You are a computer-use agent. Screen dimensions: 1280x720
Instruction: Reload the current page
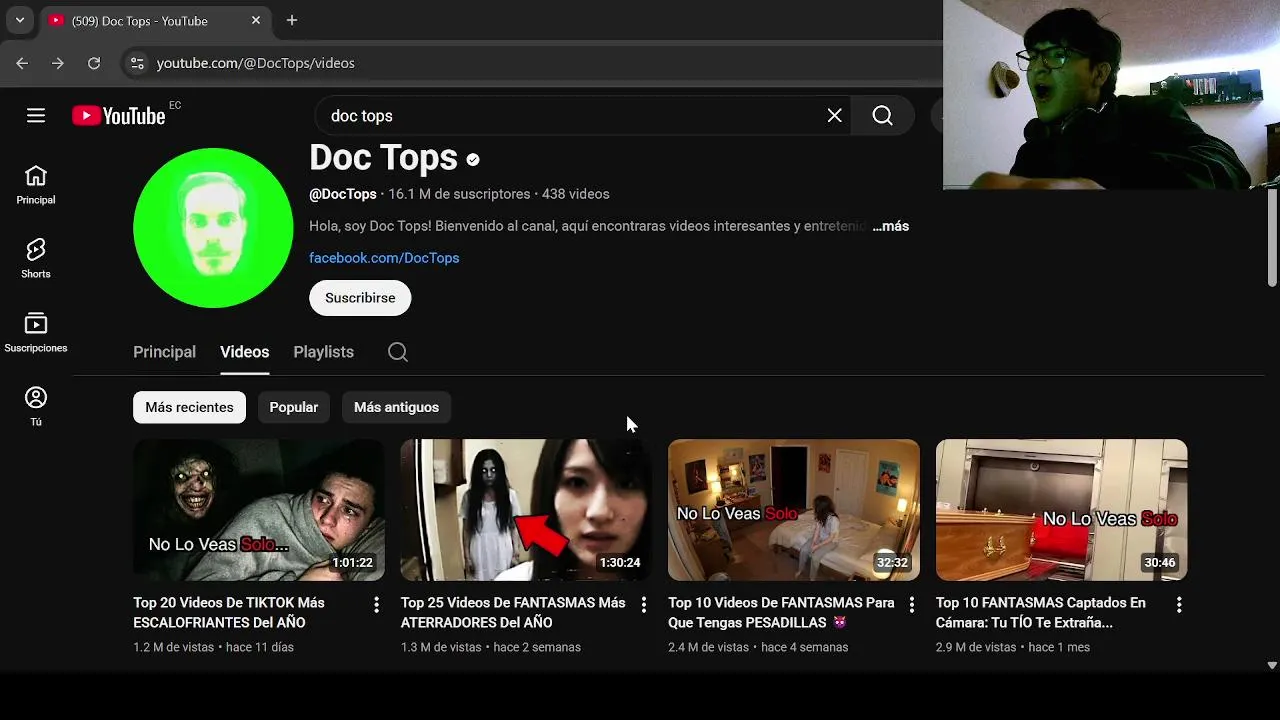[94, 63]
